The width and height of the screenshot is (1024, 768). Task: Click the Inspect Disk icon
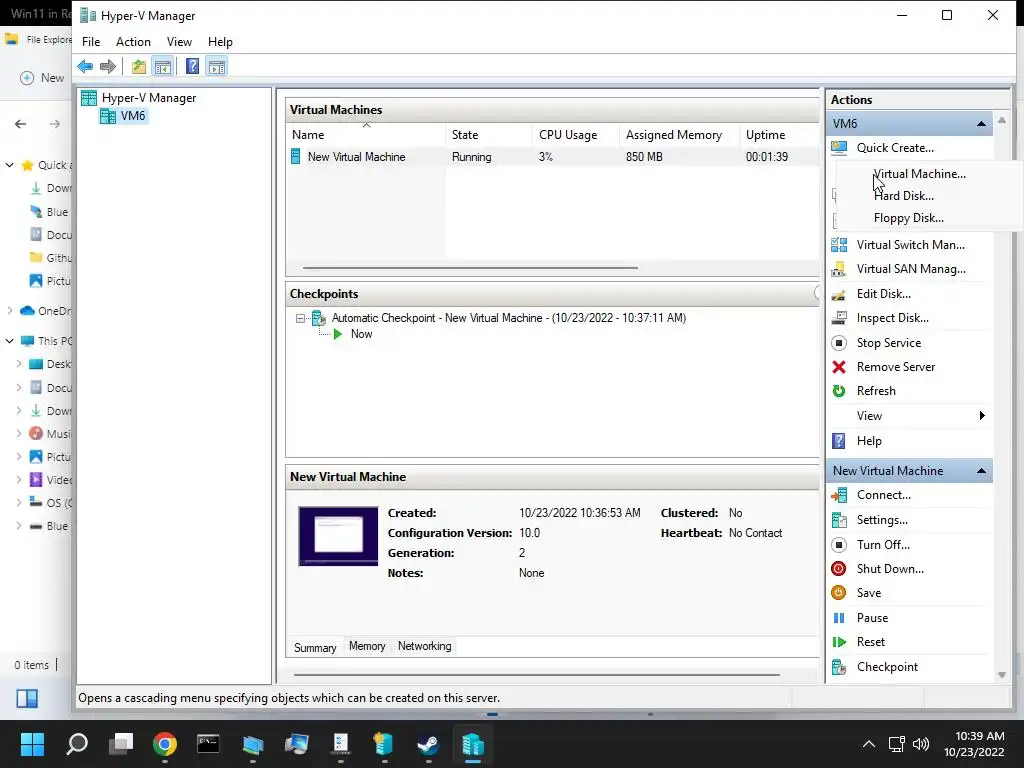[839, 318]
